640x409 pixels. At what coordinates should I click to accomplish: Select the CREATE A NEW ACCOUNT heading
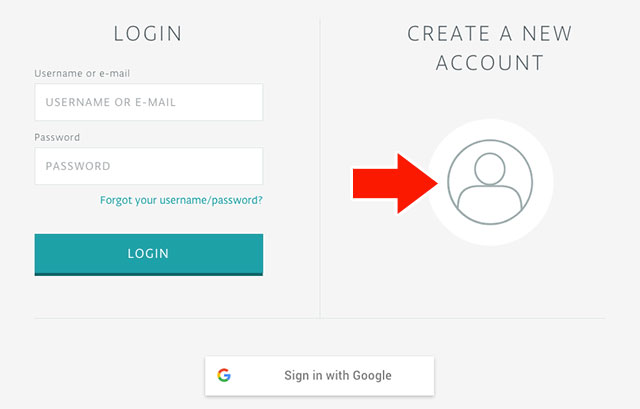coord(490,48)
